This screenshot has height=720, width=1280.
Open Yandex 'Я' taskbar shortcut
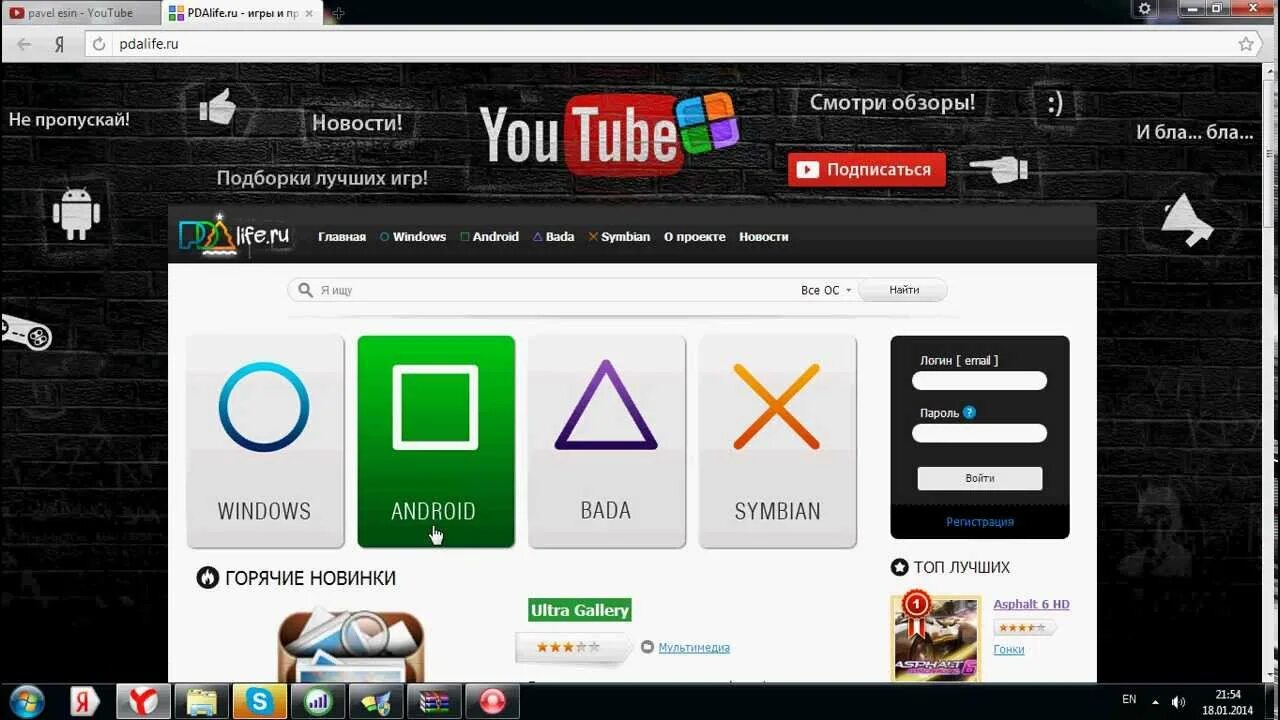coord(86,701)
